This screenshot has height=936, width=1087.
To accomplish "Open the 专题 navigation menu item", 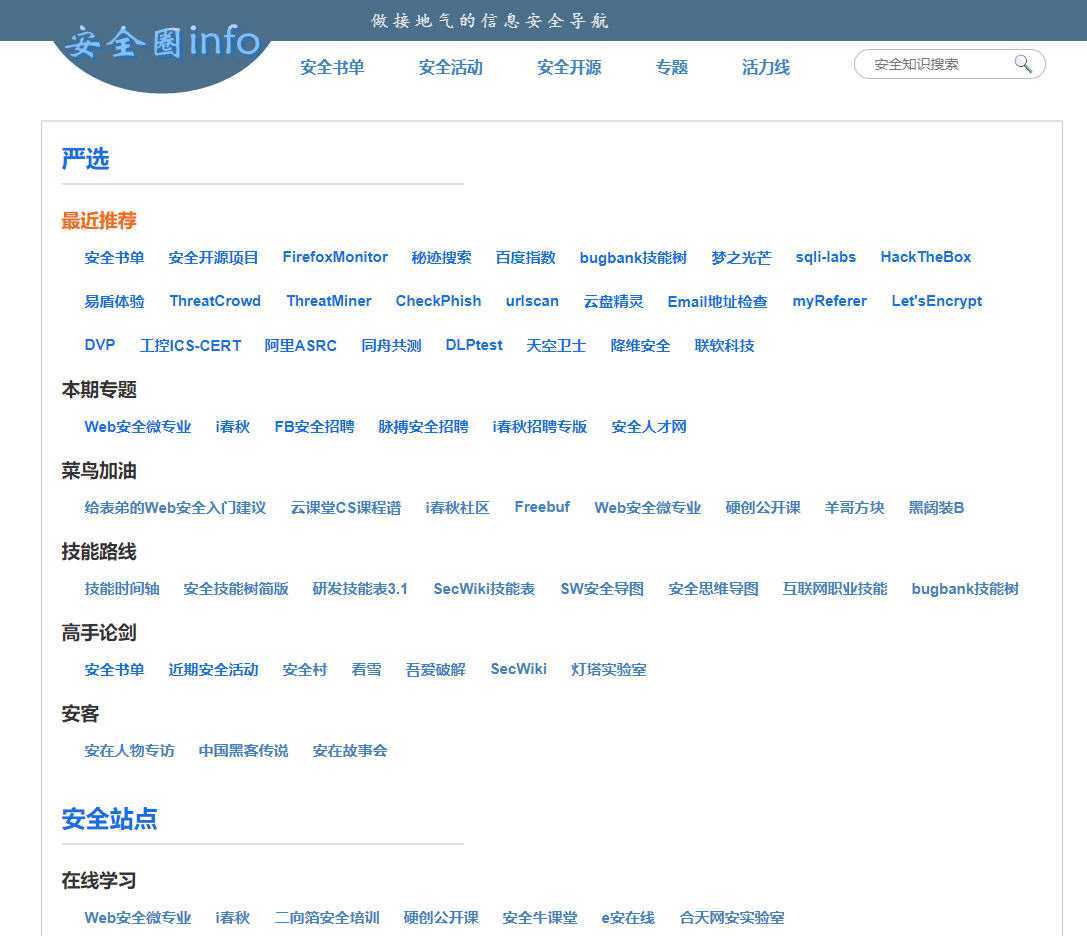I will click(672, 67).
